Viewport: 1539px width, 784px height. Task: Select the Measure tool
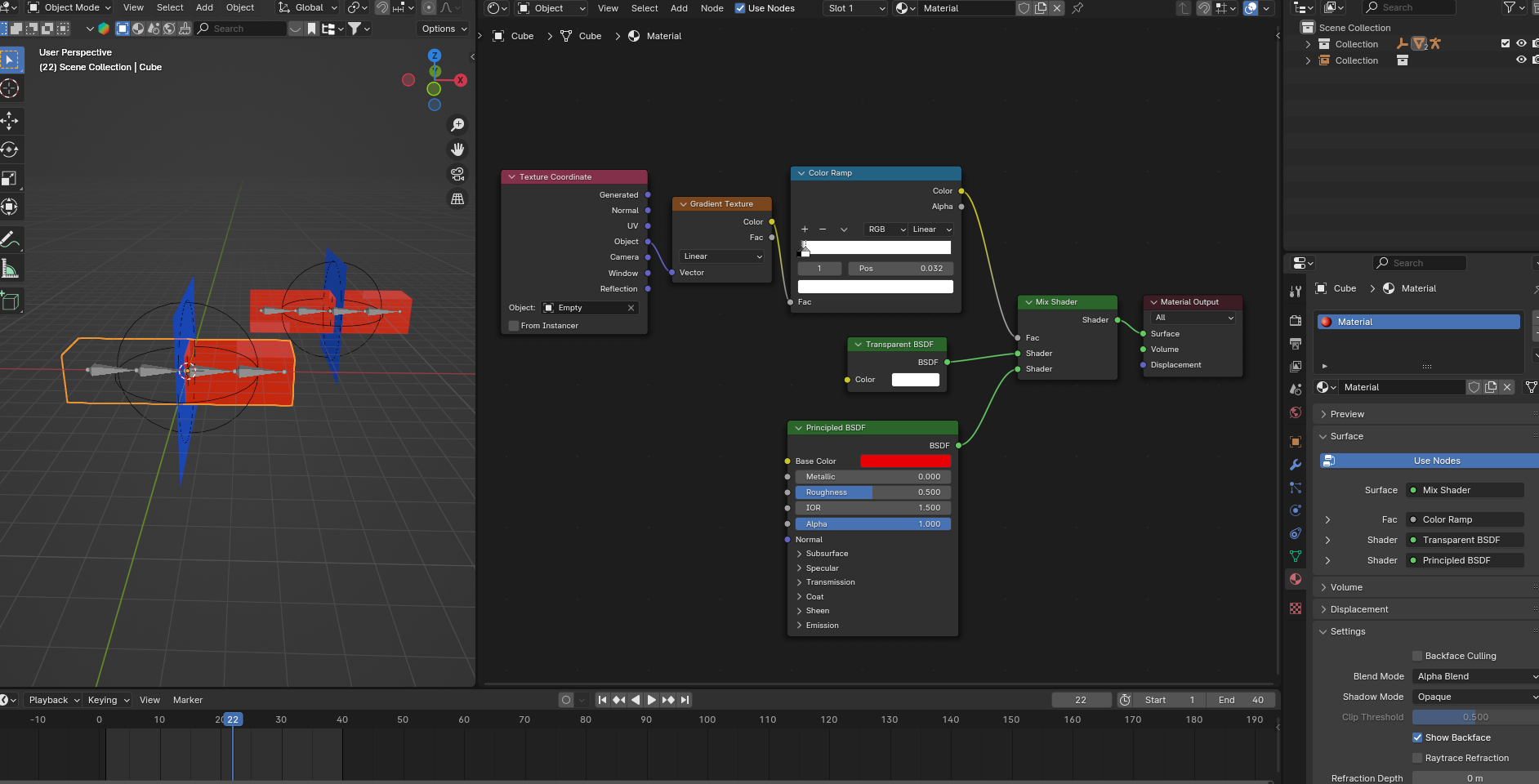tap(10, 268)
